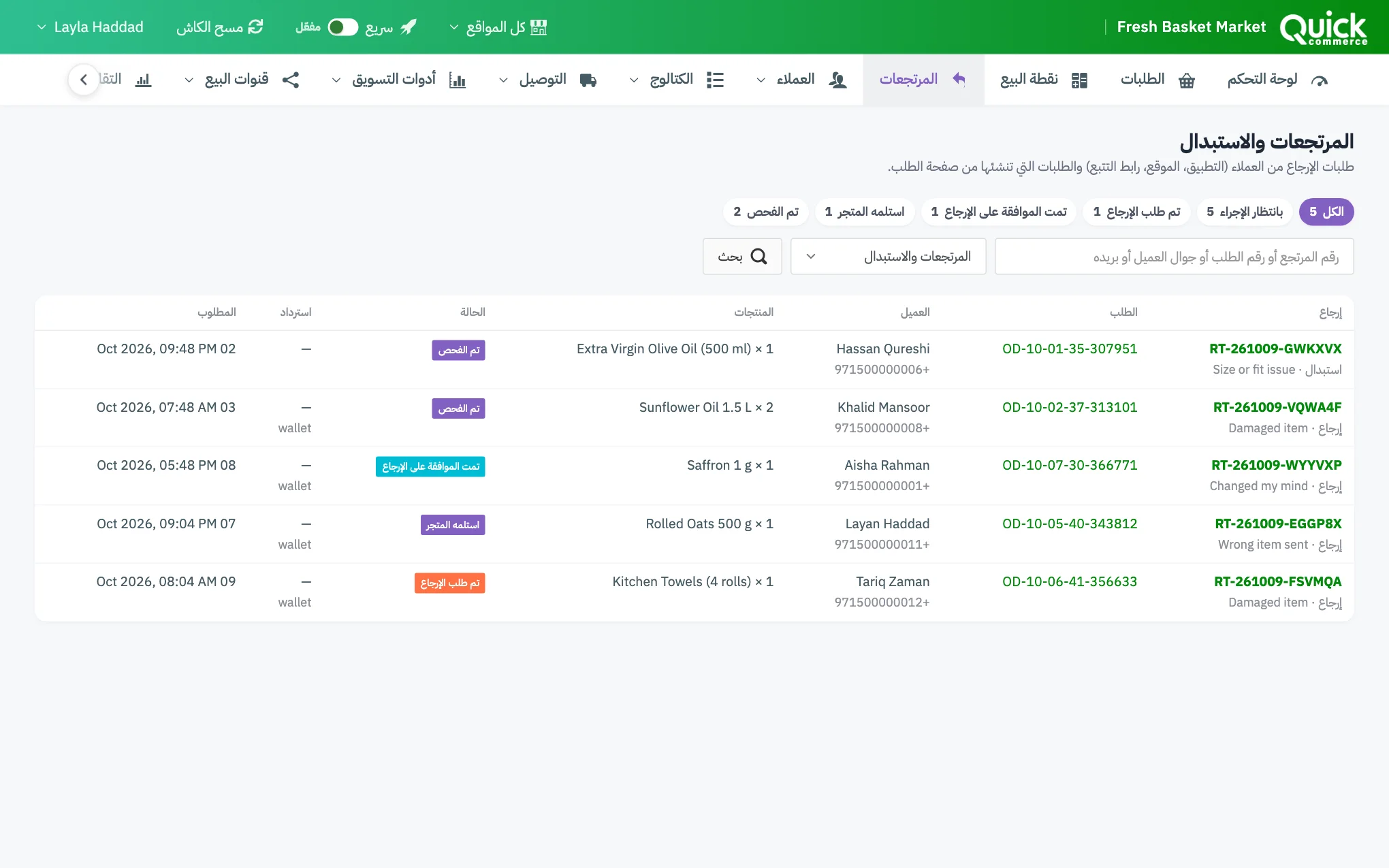Filter by 'استلمه المتجر 1' tab
Viewport: 1389px width, 868px height.
click(x=865, y=212)
